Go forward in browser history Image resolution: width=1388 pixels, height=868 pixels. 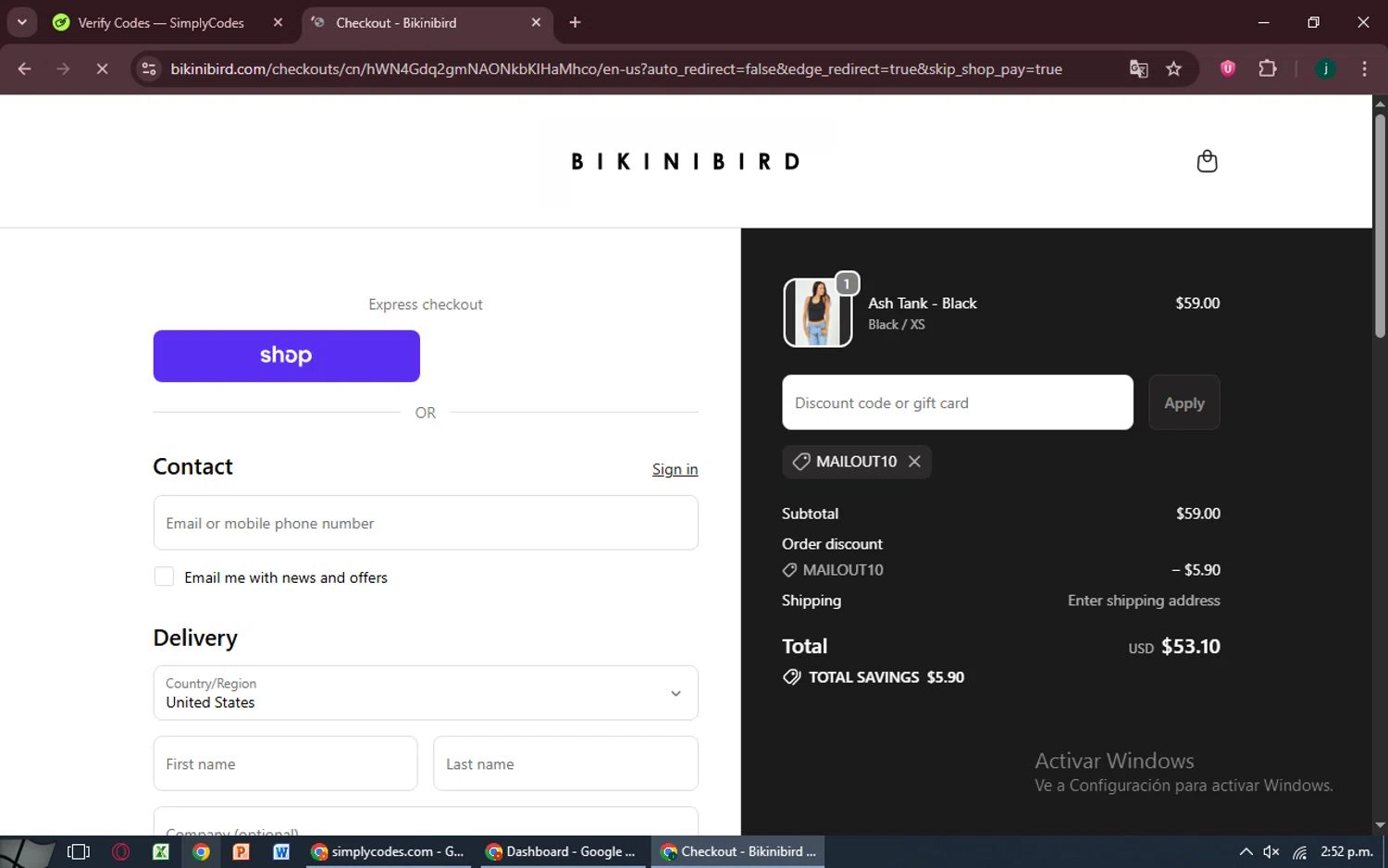click(x=63, y=68)
